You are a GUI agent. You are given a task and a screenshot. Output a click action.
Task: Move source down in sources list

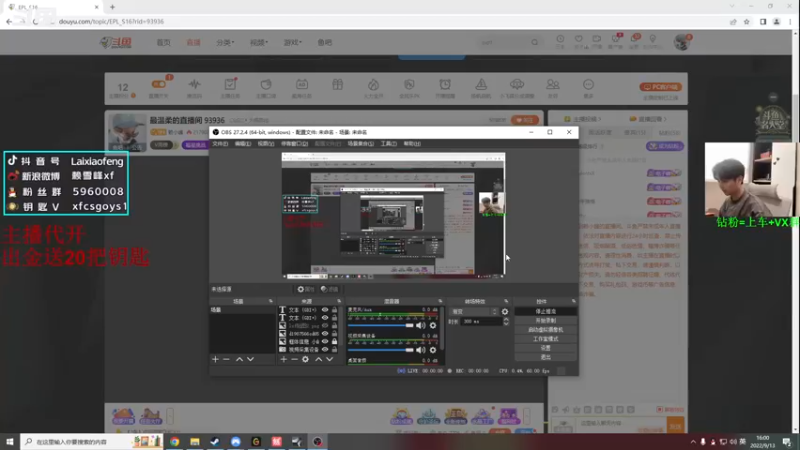tap(330, 359)
